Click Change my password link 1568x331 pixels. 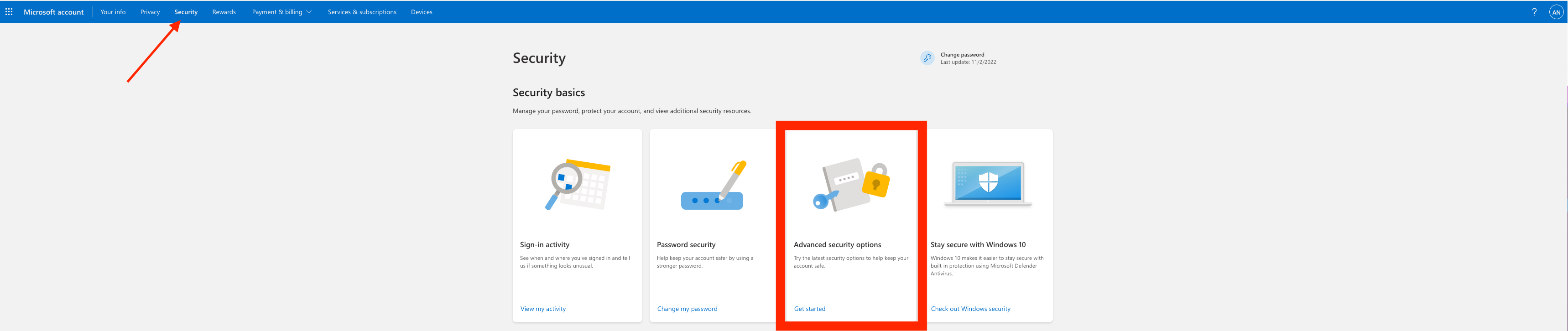pyautogui.click(x=687, y=309)
